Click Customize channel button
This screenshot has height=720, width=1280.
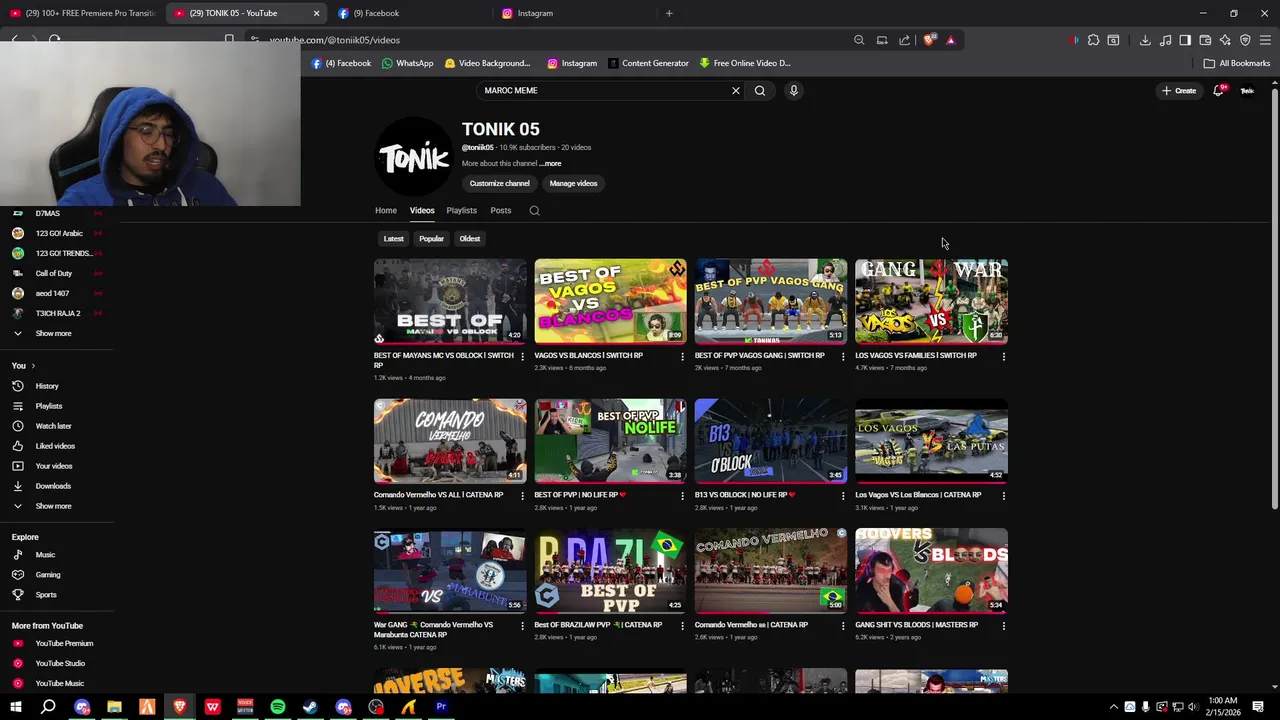coord(500,184)
